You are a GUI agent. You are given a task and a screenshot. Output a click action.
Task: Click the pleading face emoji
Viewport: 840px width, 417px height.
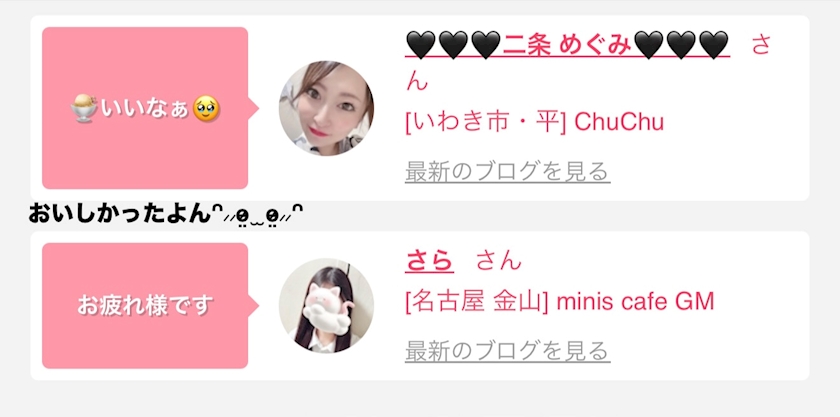point(206,109)
